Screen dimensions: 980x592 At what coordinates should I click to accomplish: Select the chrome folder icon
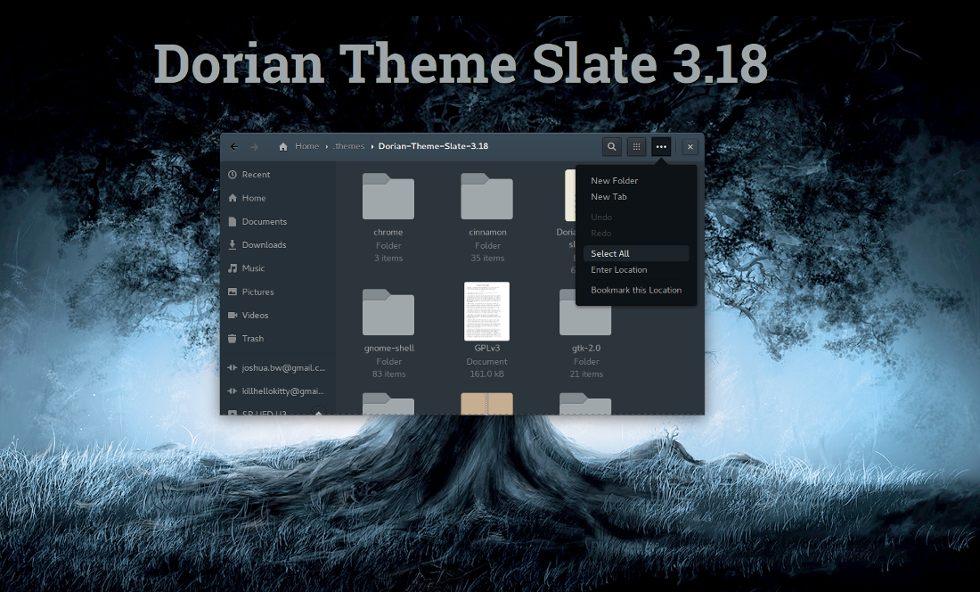[388, 196]
